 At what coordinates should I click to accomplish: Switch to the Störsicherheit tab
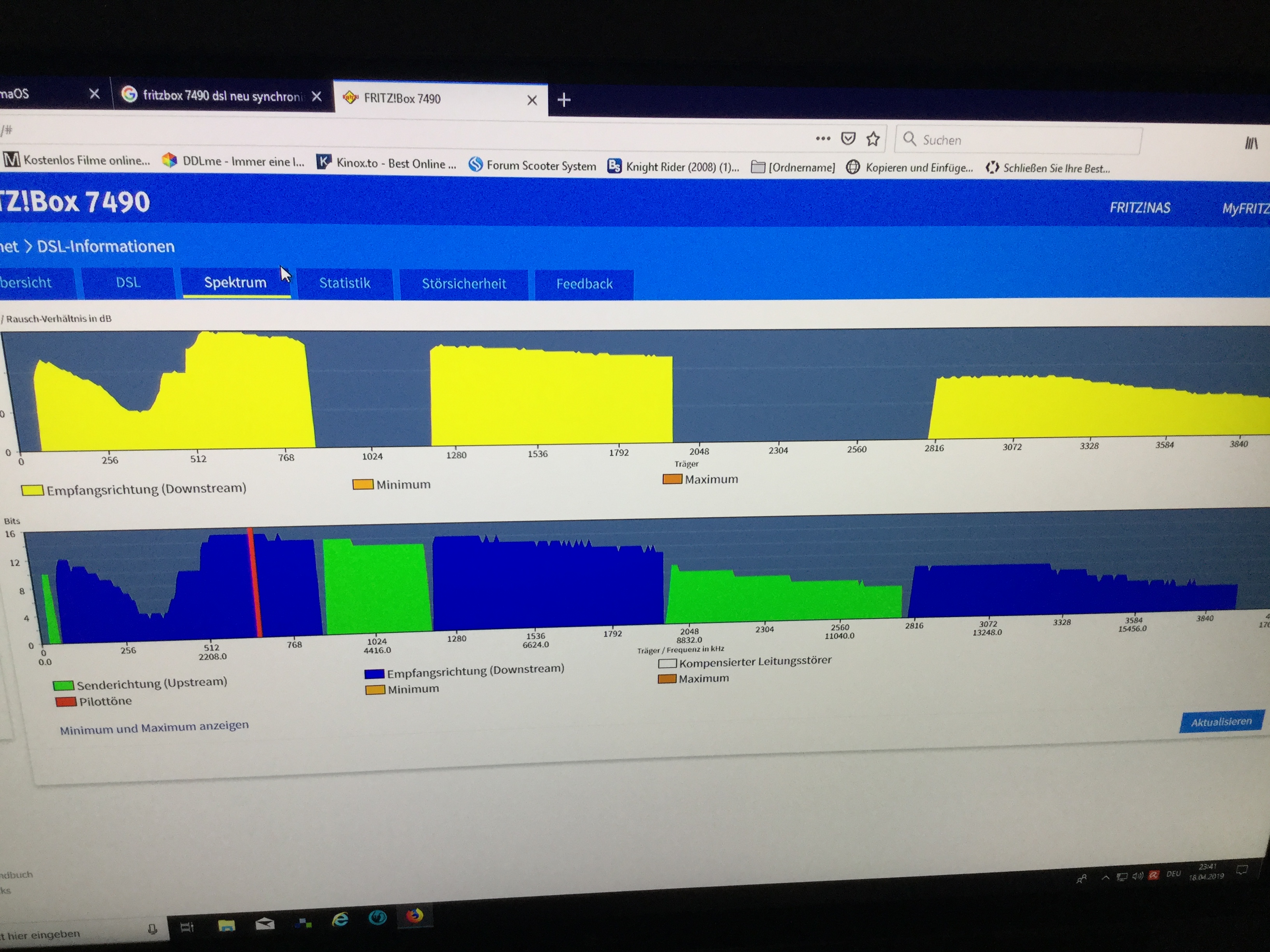click(x=463, y=283)
